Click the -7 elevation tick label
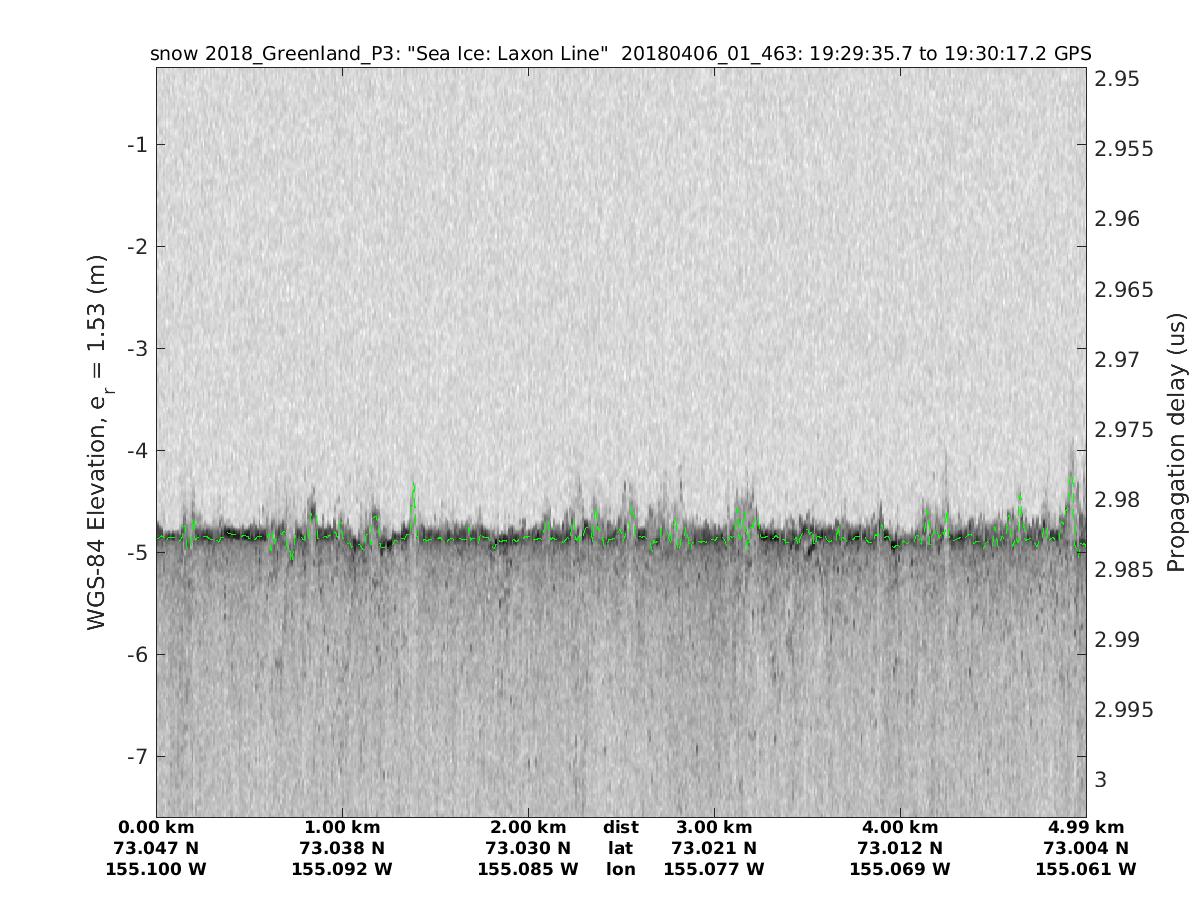 click(136, 756)
